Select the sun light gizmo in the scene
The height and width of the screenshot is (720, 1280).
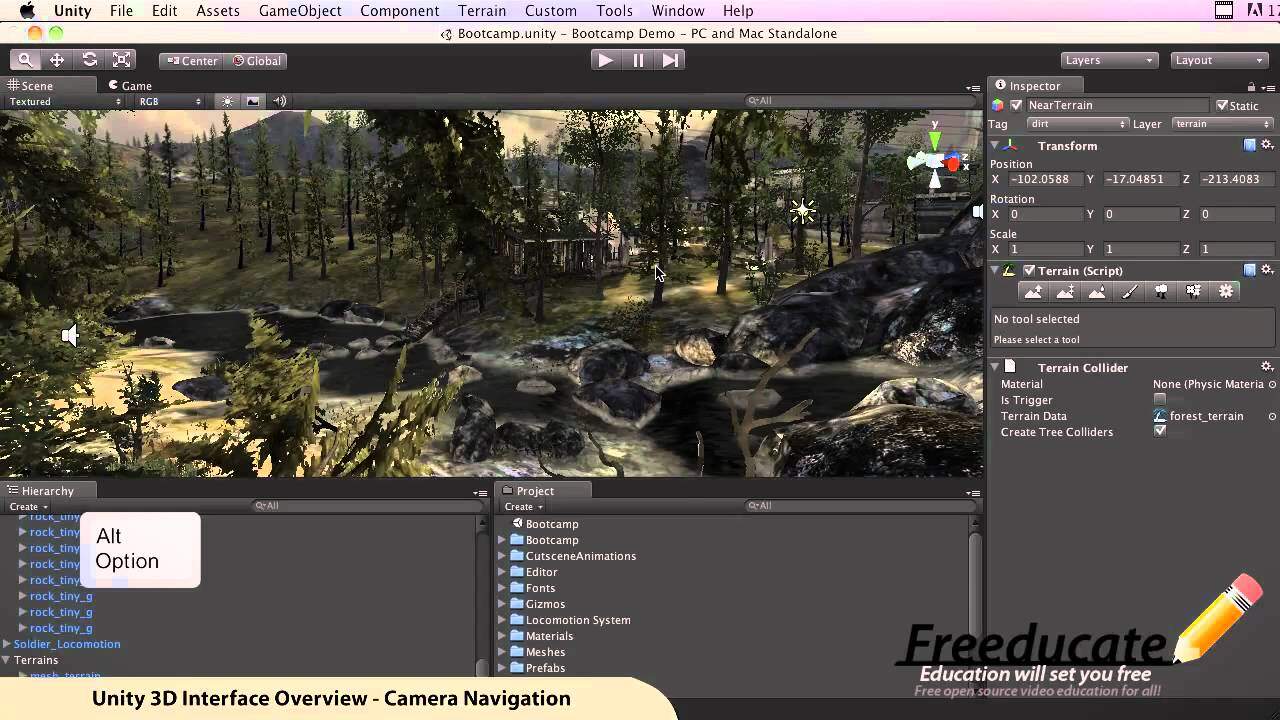pos(803,211)
